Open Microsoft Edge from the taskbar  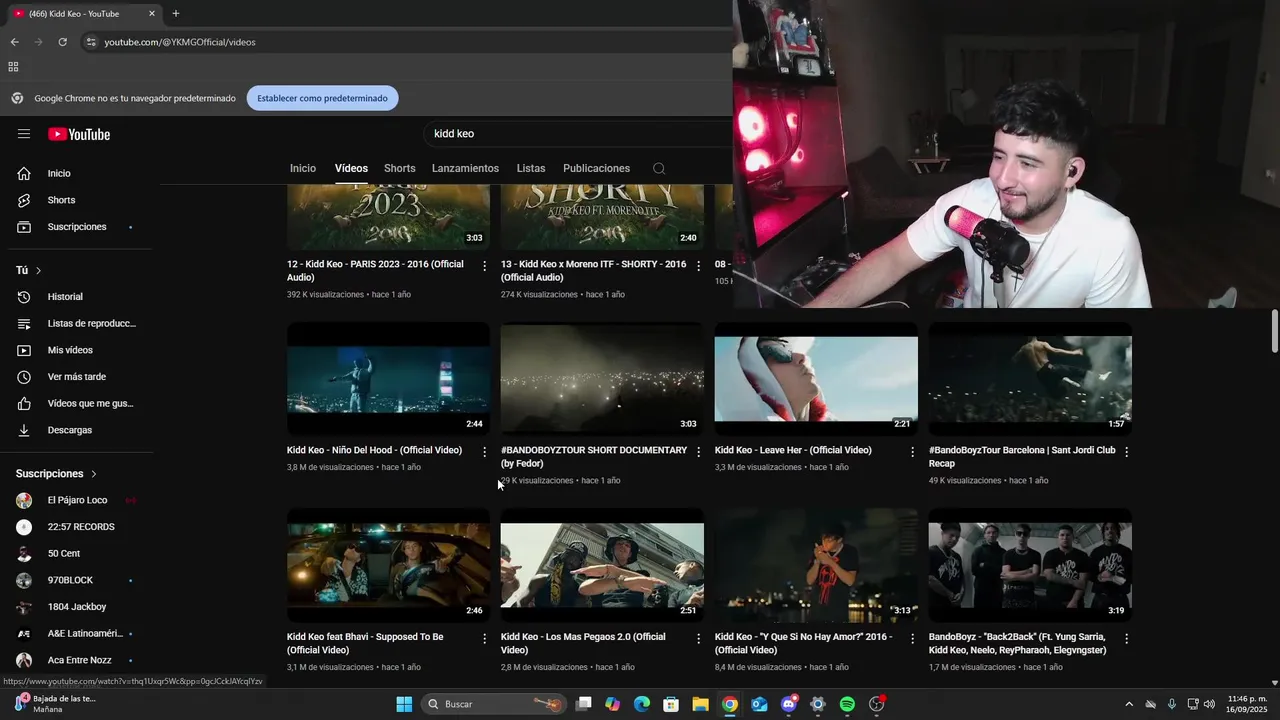coord(641,704)
